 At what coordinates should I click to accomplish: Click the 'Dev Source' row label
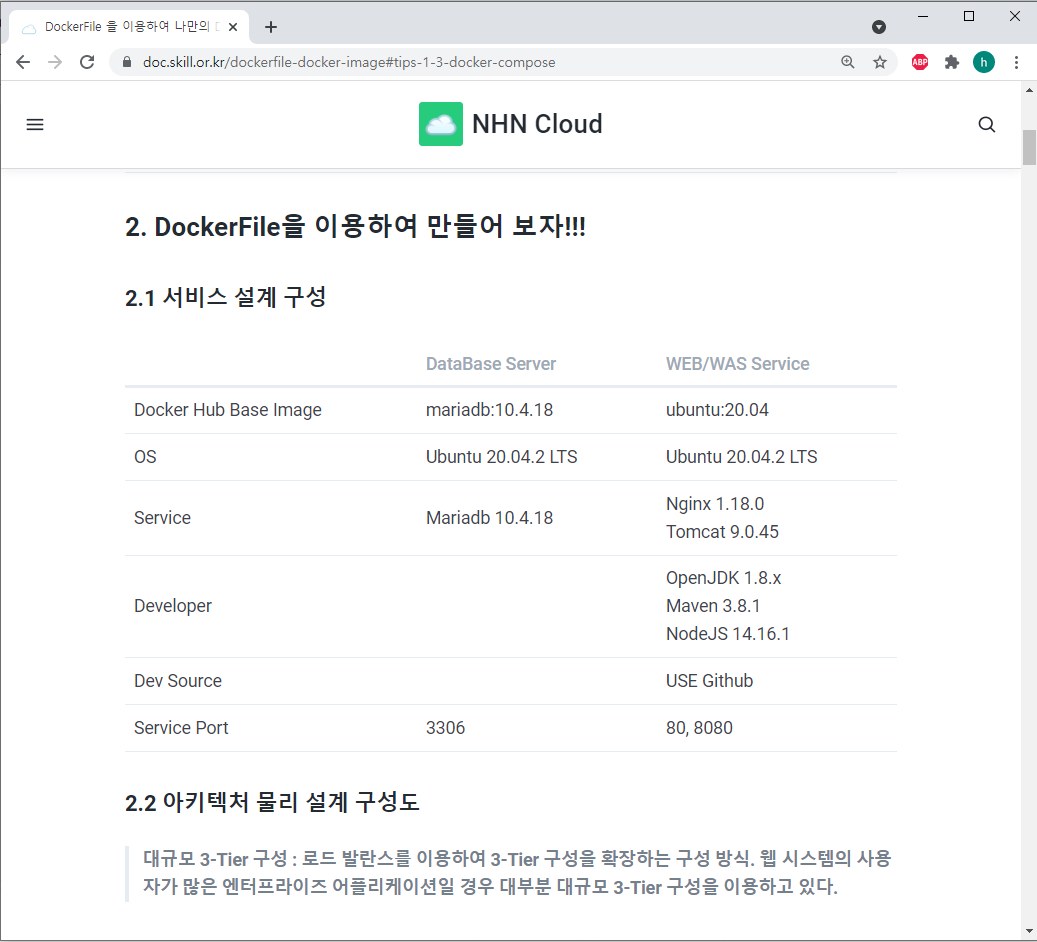pos(178,681)
